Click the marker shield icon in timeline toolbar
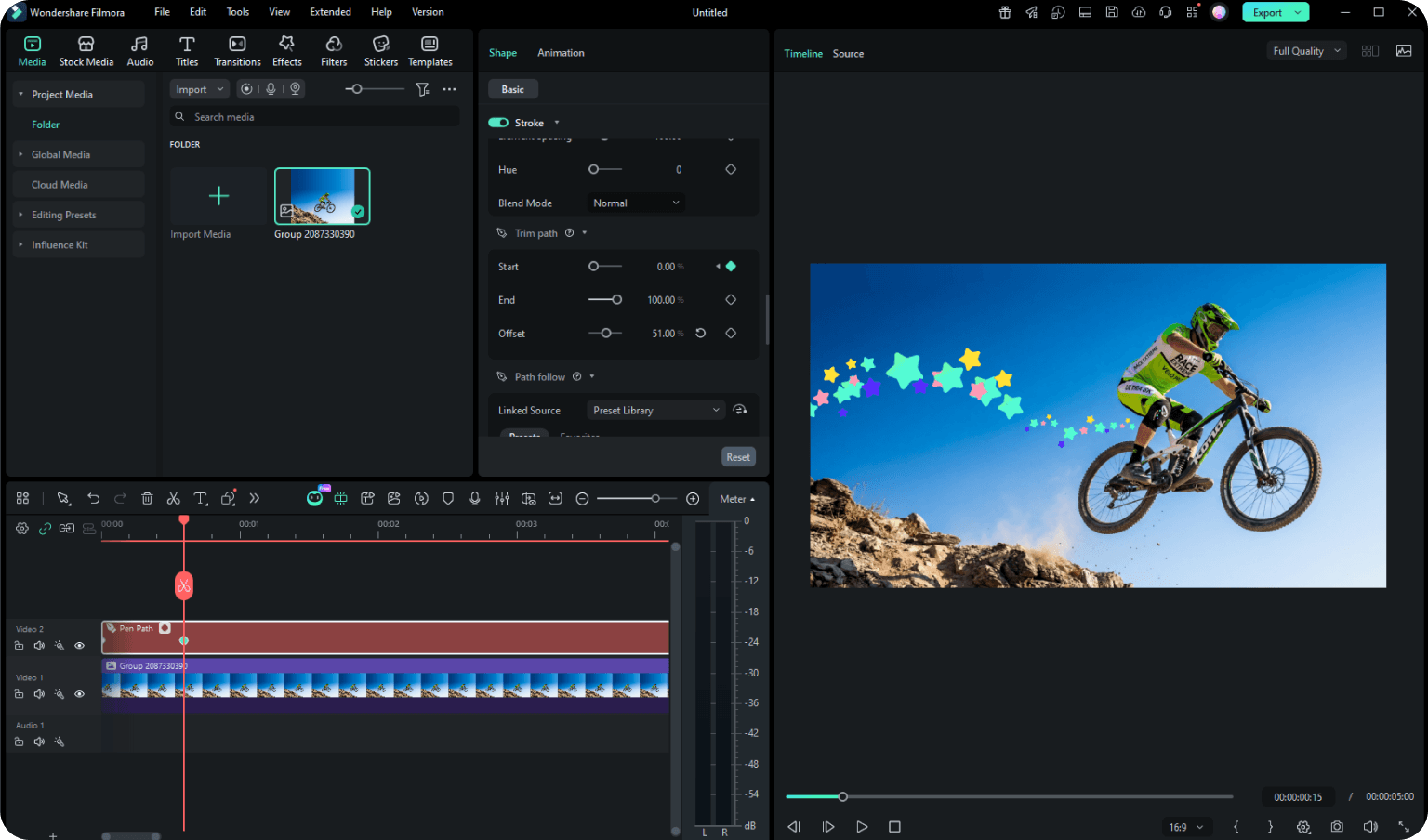This screenshot has width=1428, height=840. 448,499
